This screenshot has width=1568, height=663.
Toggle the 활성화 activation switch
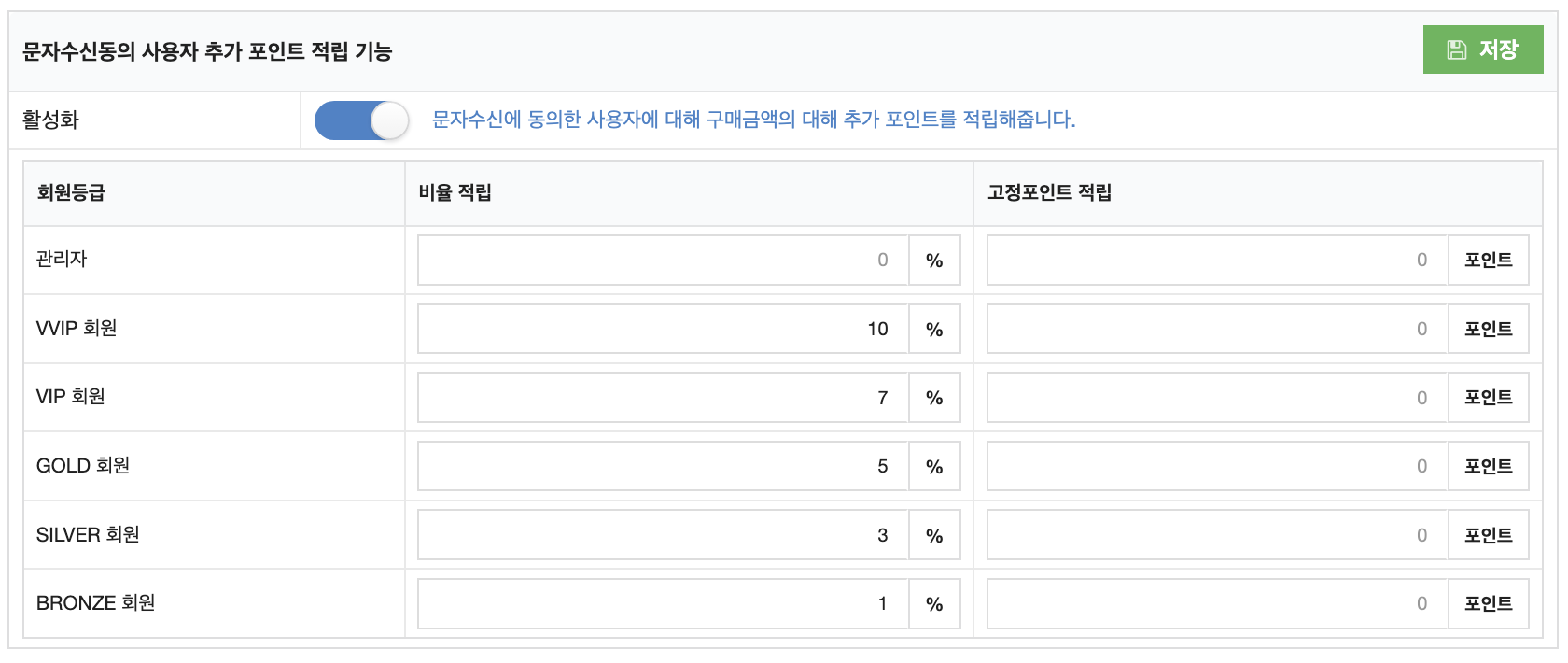[x=362, y=120]
